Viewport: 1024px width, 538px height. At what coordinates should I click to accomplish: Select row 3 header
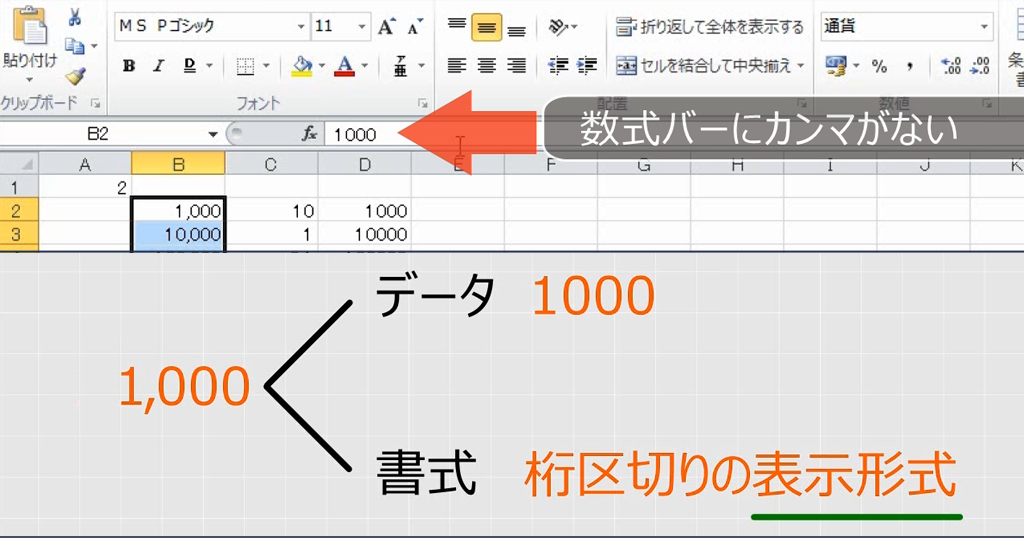tap(19, 234)
